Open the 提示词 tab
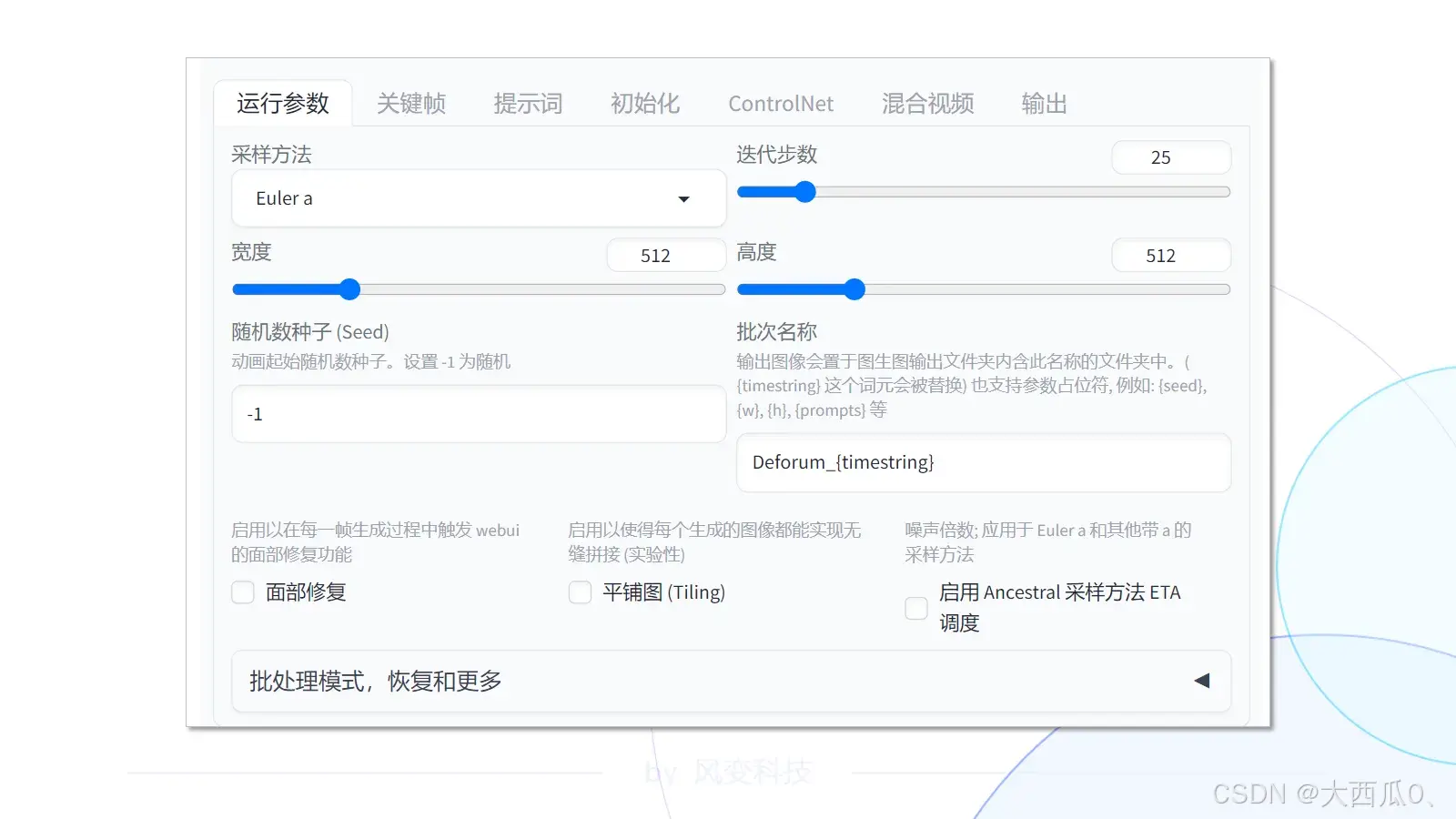Viewport: 1456px width, 819px height. click(x=528, y=104)
